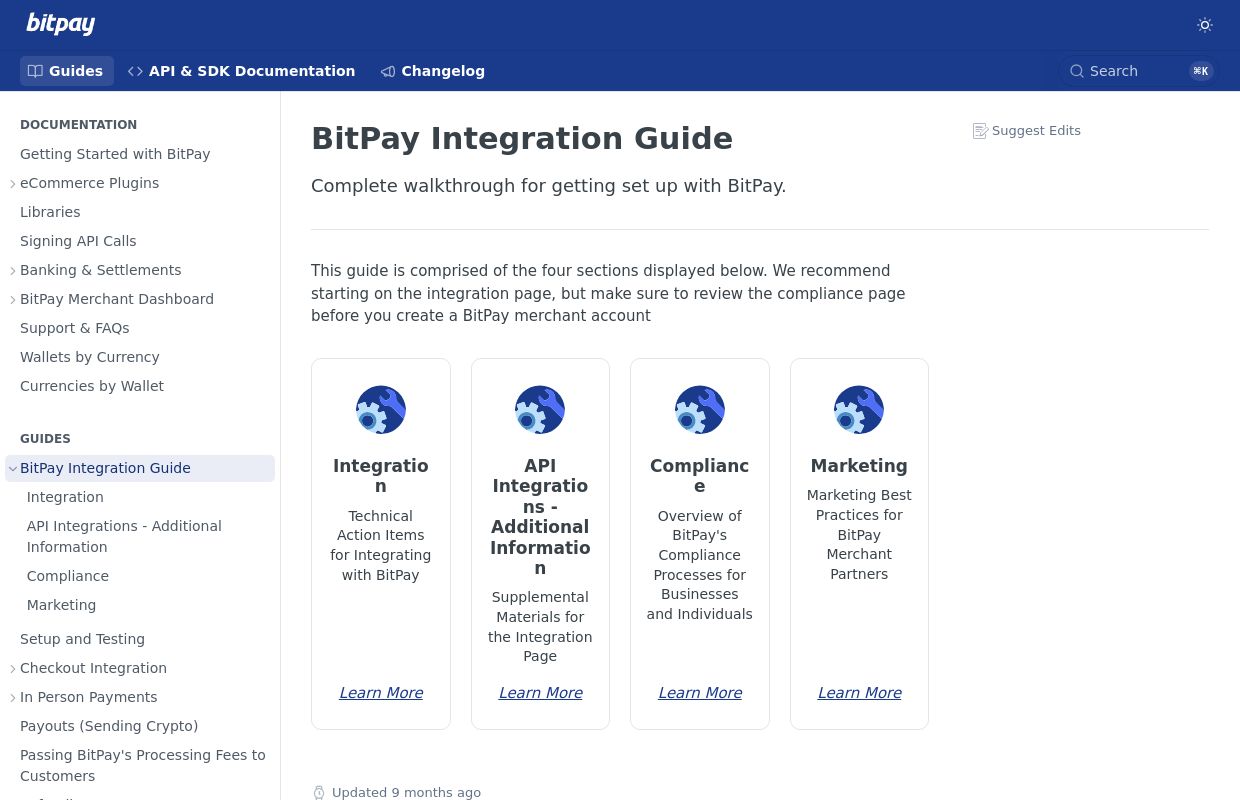Click the Integration card heading
This screenshot has width=1240, height=800.
(381, 476)
